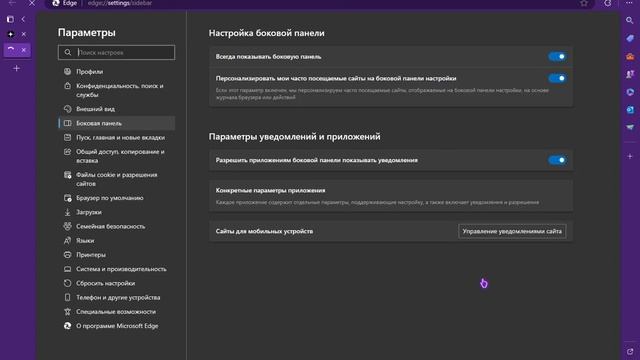640x360 pixels.
Task: Open 'О программе Microsoft Edge' page
Action: point(117,326)
